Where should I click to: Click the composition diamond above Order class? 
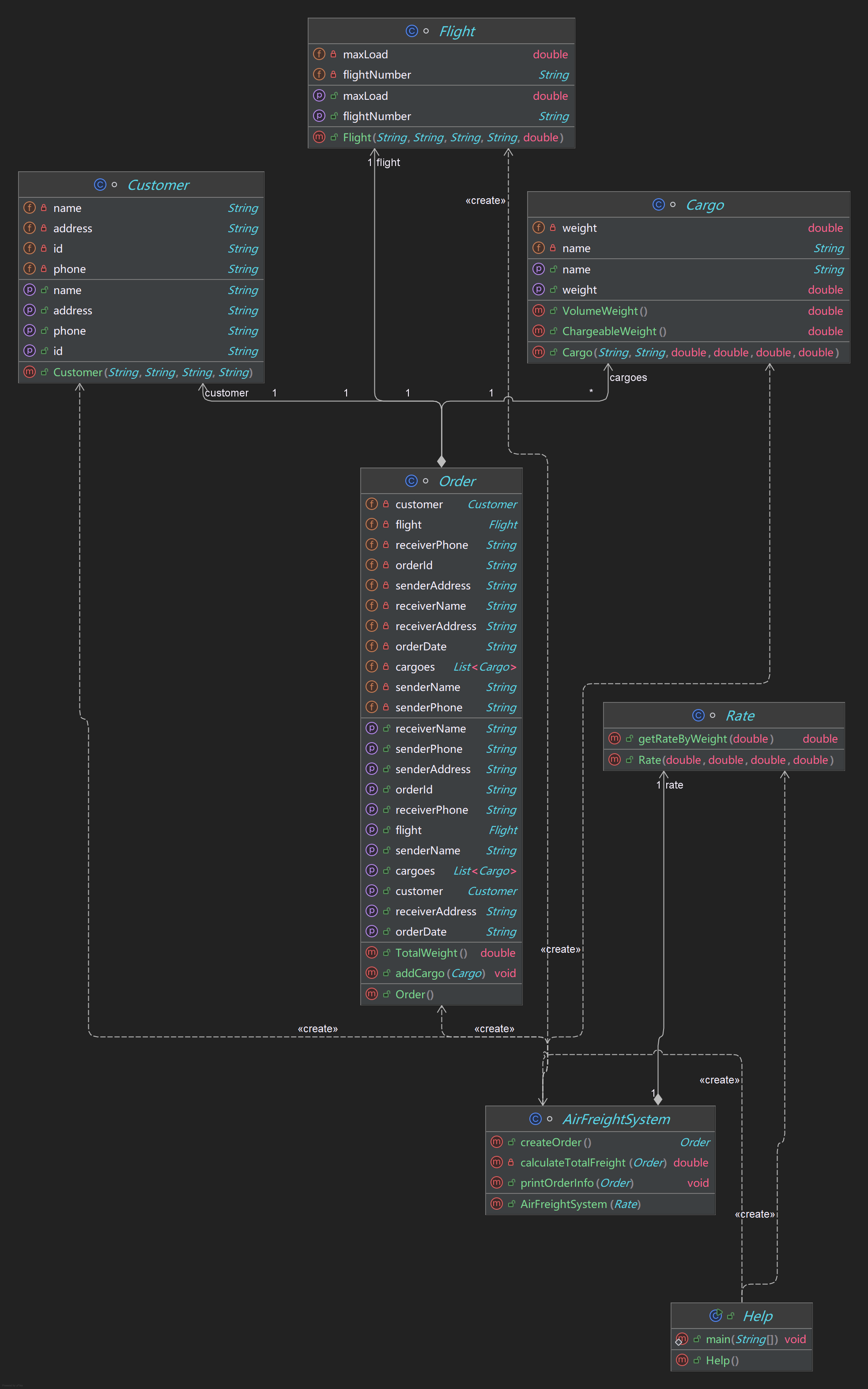(x=442, y=461)
